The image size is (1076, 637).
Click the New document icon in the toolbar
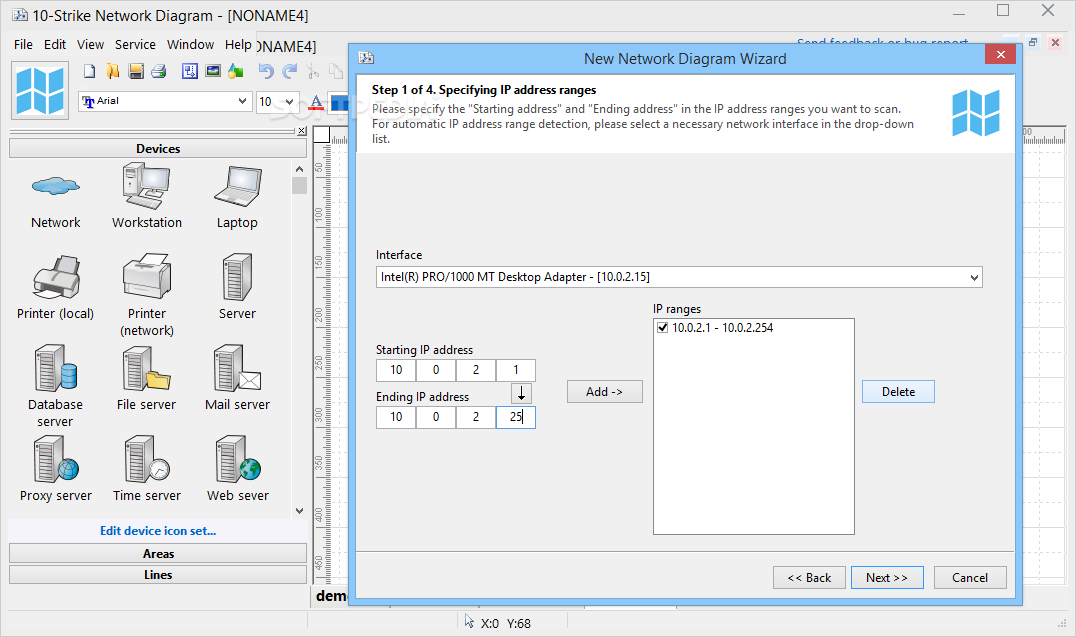(x=89, y=71)
